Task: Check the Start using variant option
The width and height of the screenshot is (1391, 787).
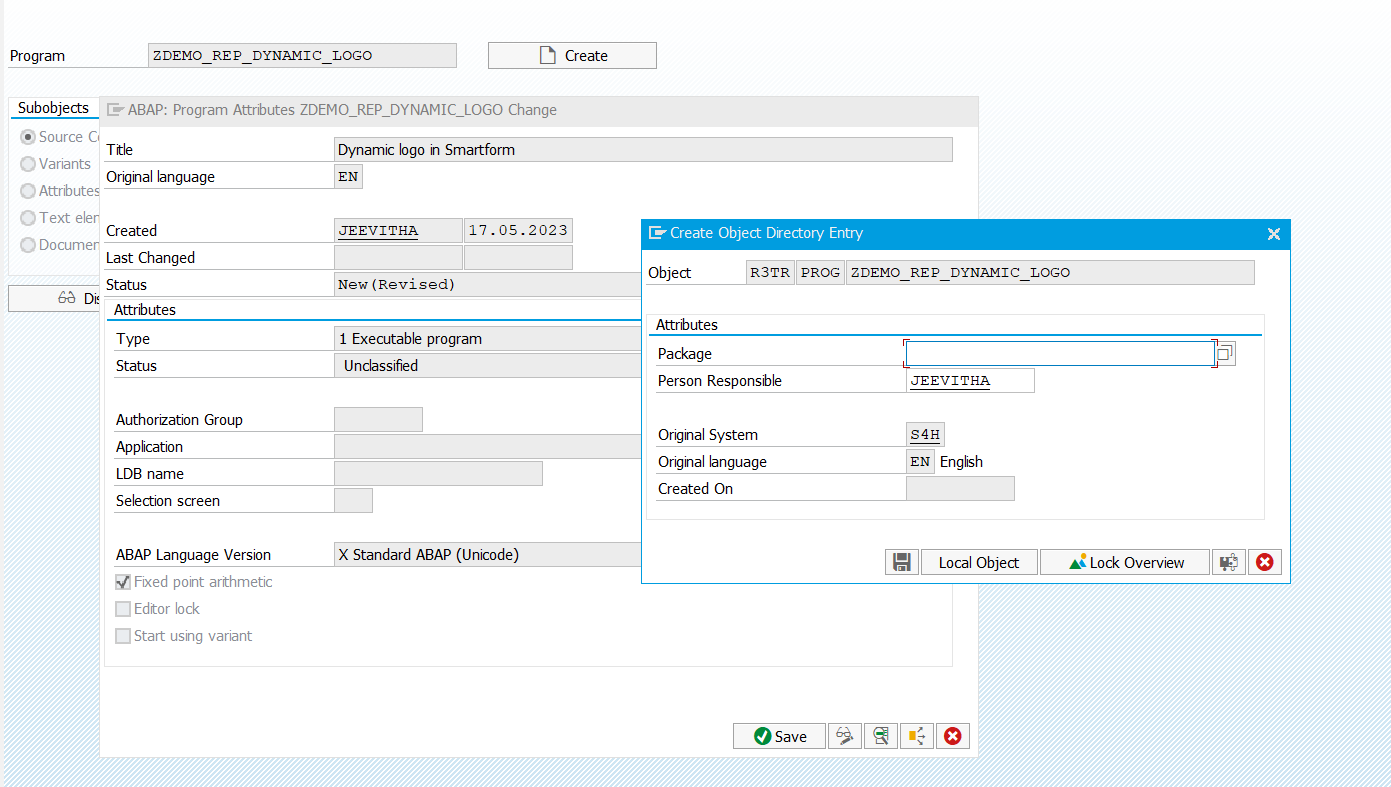Action: pos(123,636)
